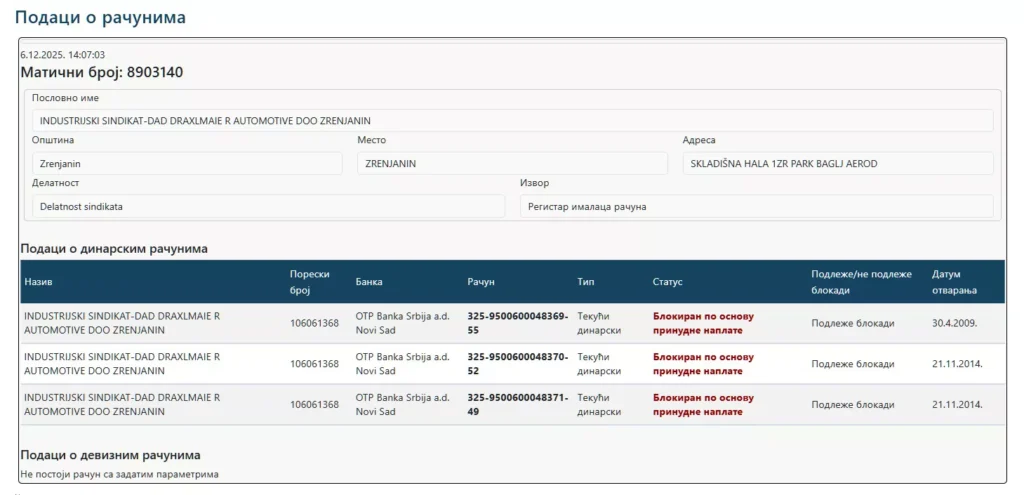Select the Делатност field Delatnost sindikata

[268, 206]
